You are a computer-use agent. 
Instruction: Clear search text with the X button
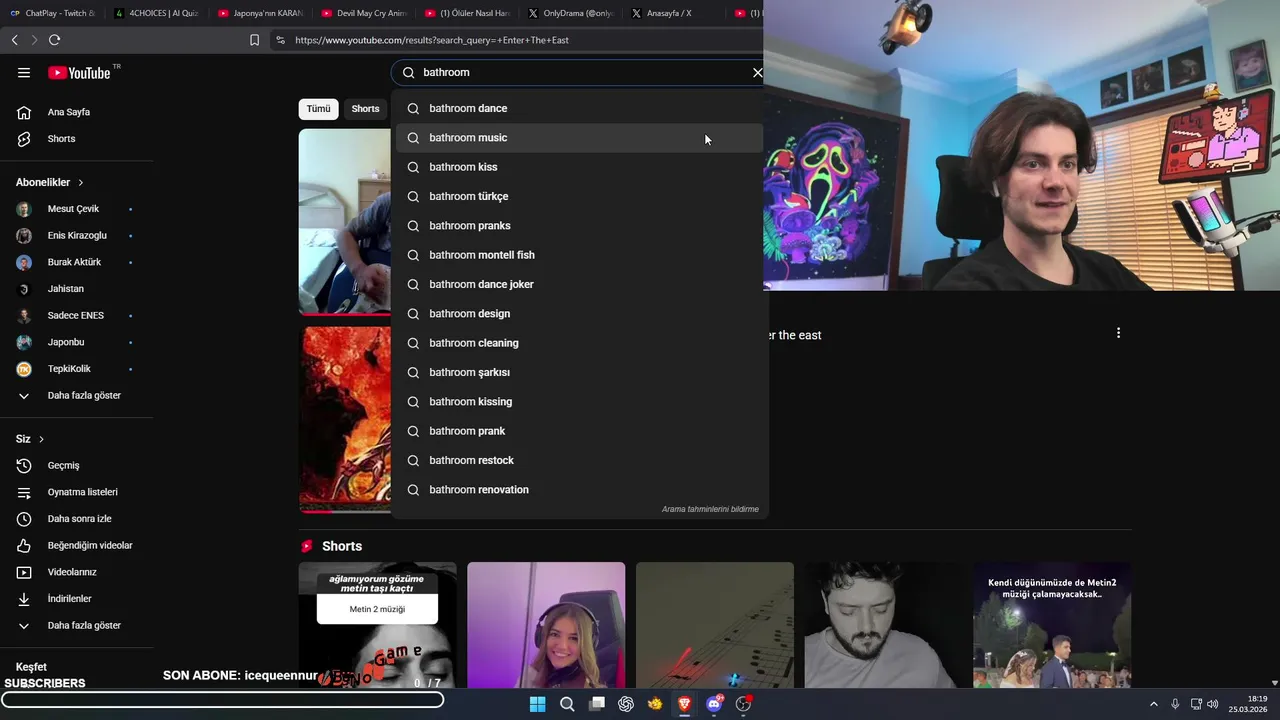click(757, 72)
